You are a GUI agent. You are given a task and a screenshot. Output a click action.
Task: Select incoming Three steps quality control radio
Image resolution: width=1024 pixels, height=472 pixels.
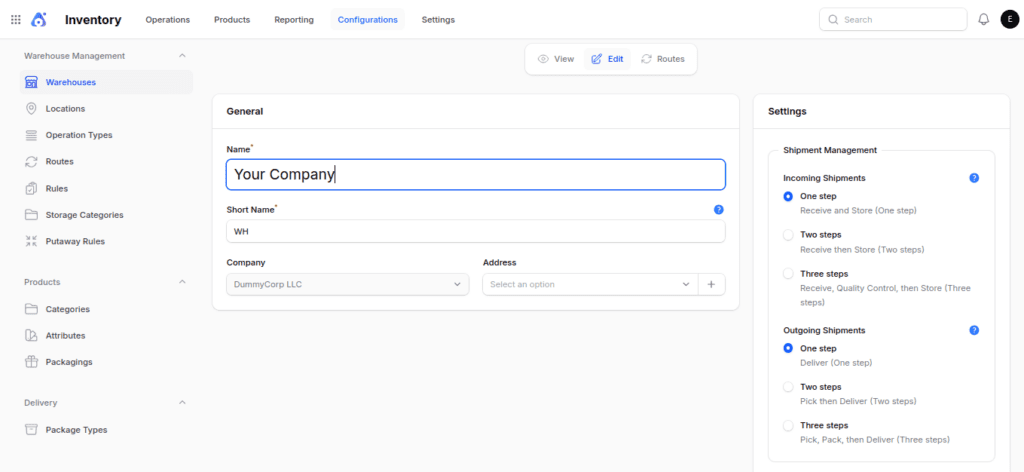(x=788, y=274)
